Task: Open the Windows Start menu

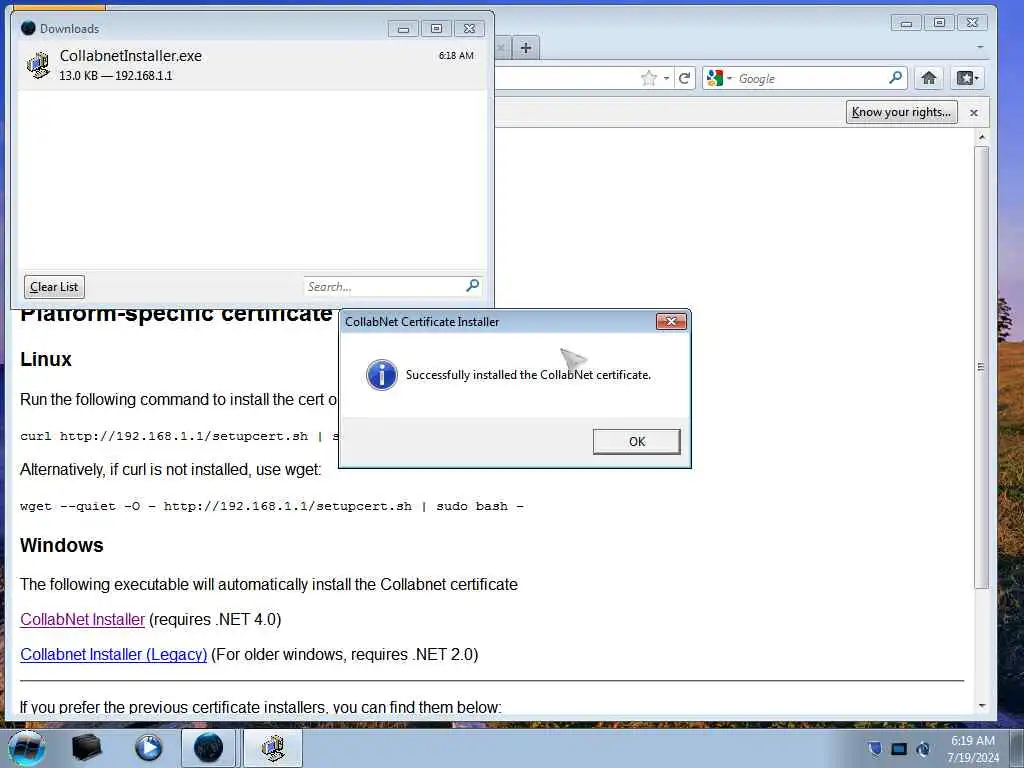Action: point(26,748)
